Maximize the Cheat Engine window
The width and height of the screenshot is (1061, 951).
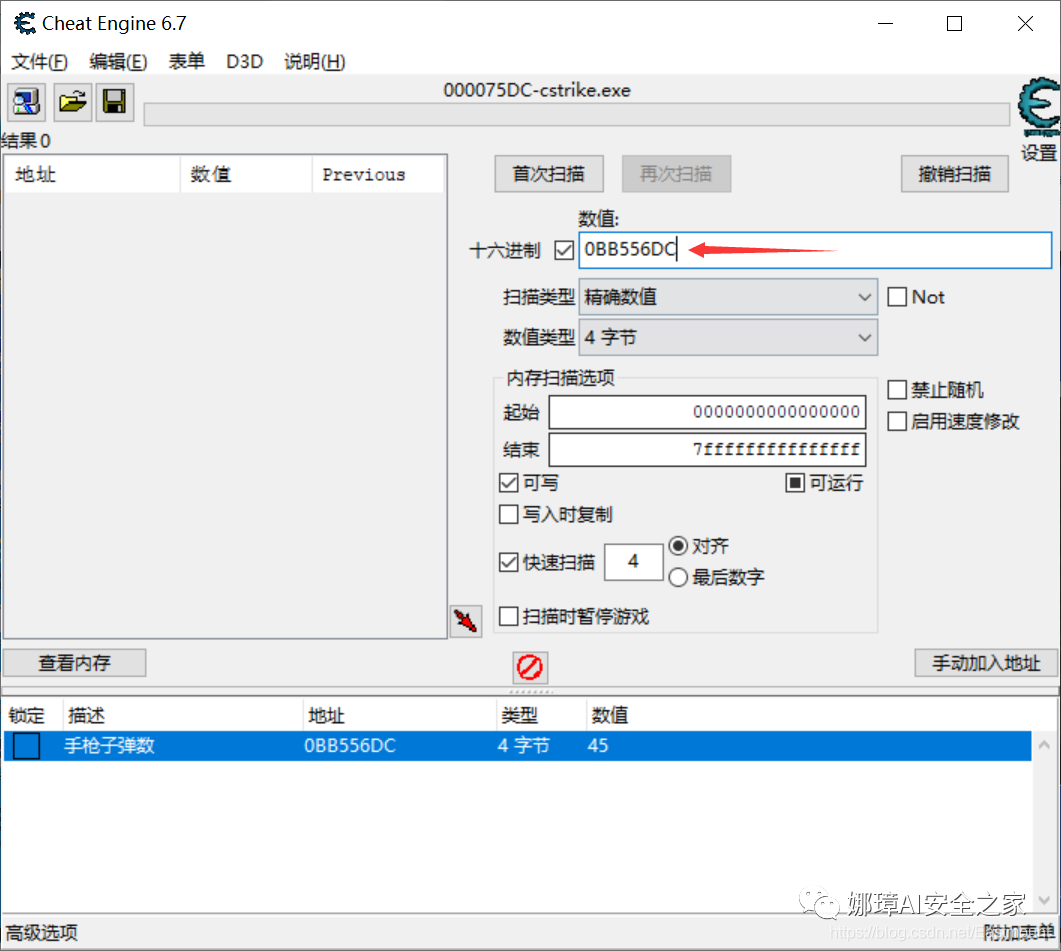click(x=954, y=24)
